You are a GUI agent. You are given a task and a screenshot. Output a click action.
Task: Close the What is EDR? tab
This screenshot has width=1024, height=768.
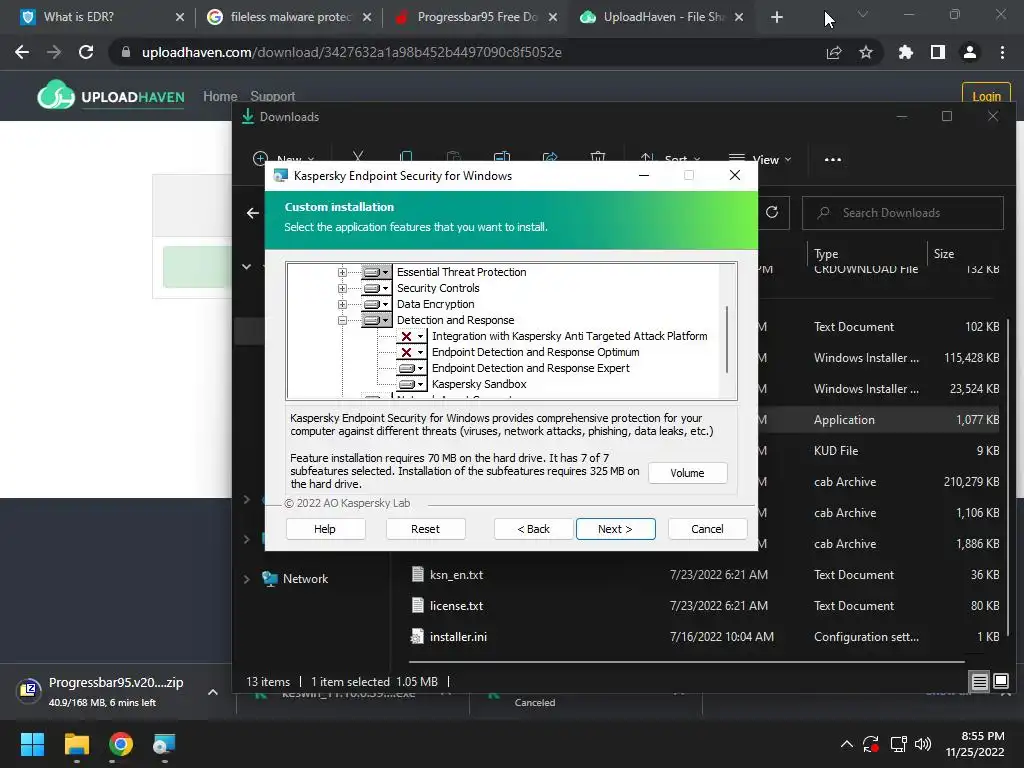pyautogui.click(x=180, y=17)
